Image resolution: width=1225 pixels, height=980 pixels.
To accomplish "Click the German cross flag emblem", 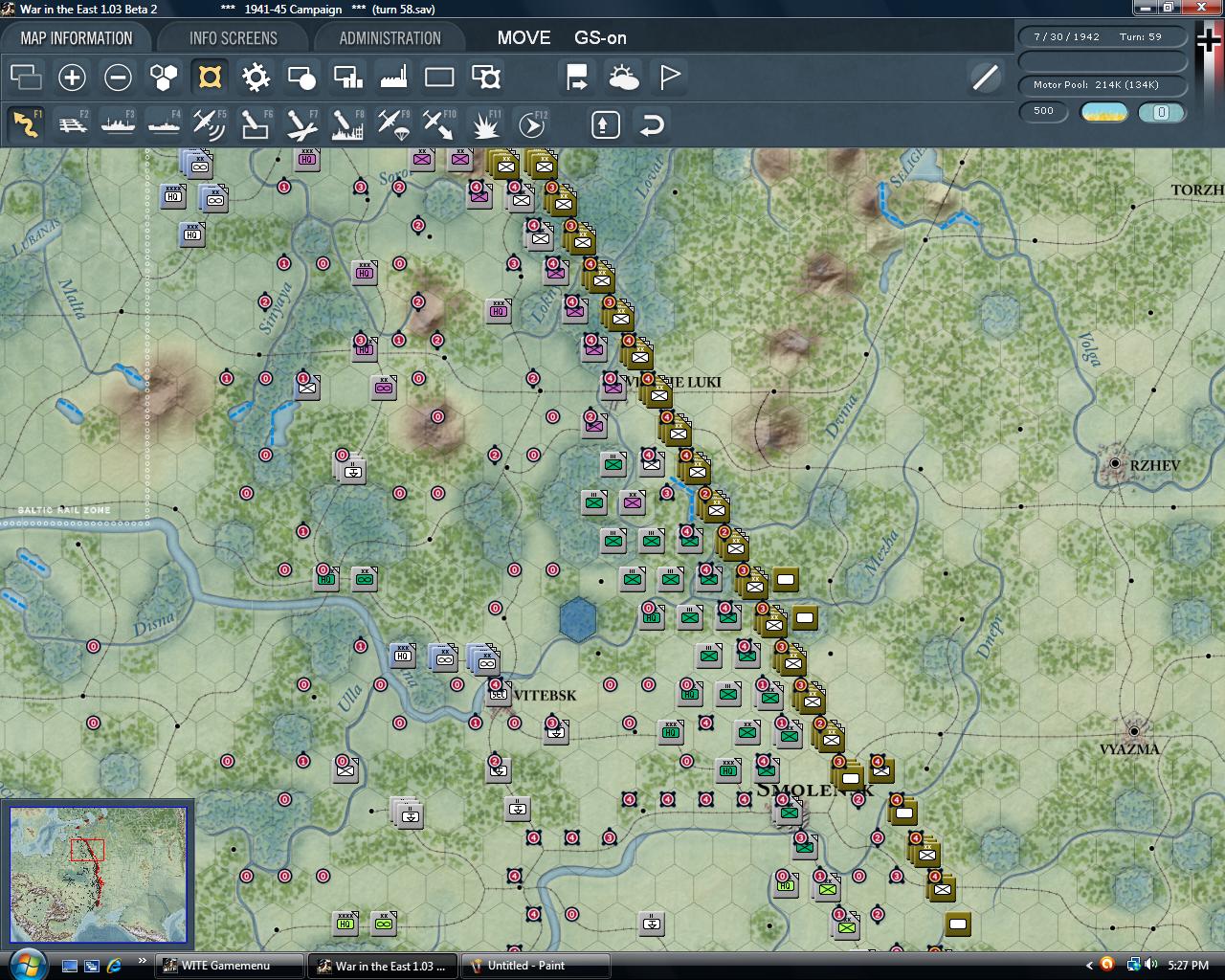I will coord(1208,41).
